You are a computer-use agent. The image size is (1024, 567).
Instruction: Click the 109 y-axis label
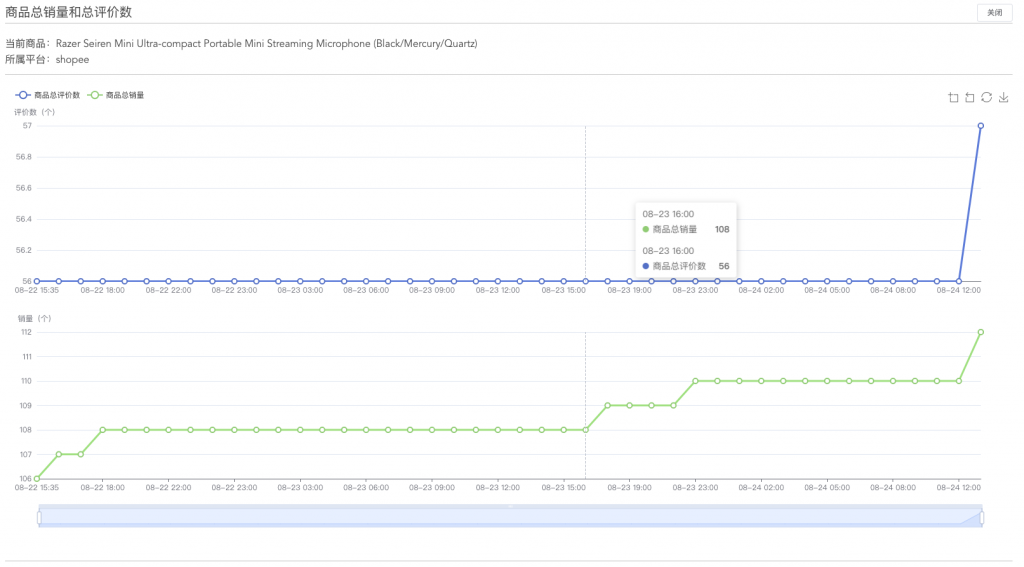(x=26, y=406)
